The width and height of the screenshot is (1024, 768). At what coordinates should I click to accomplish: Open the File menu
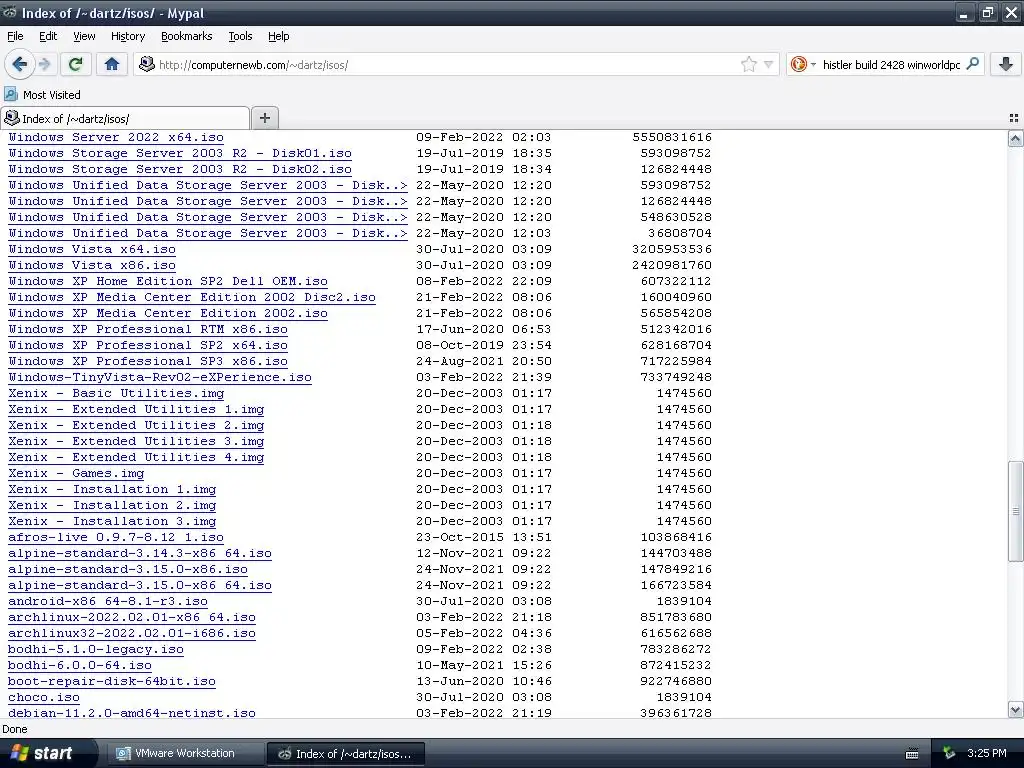pyautogui.click(x=15, y=36)
